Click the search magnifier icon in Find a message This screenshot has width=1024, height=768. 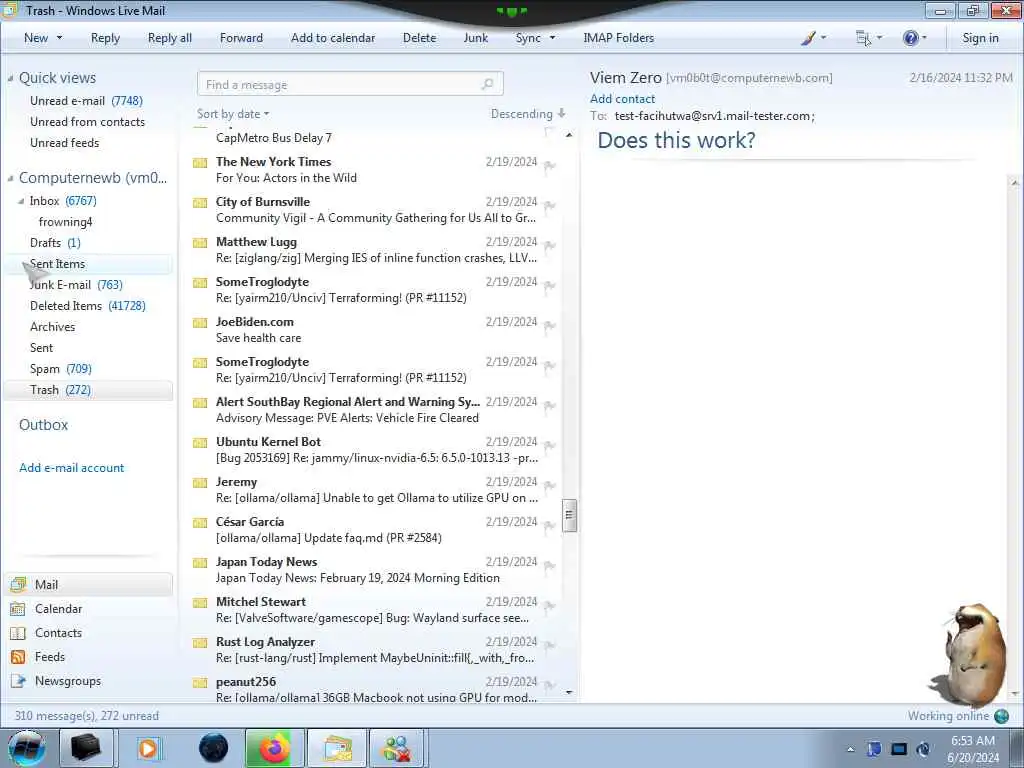(x=487, y=84)
